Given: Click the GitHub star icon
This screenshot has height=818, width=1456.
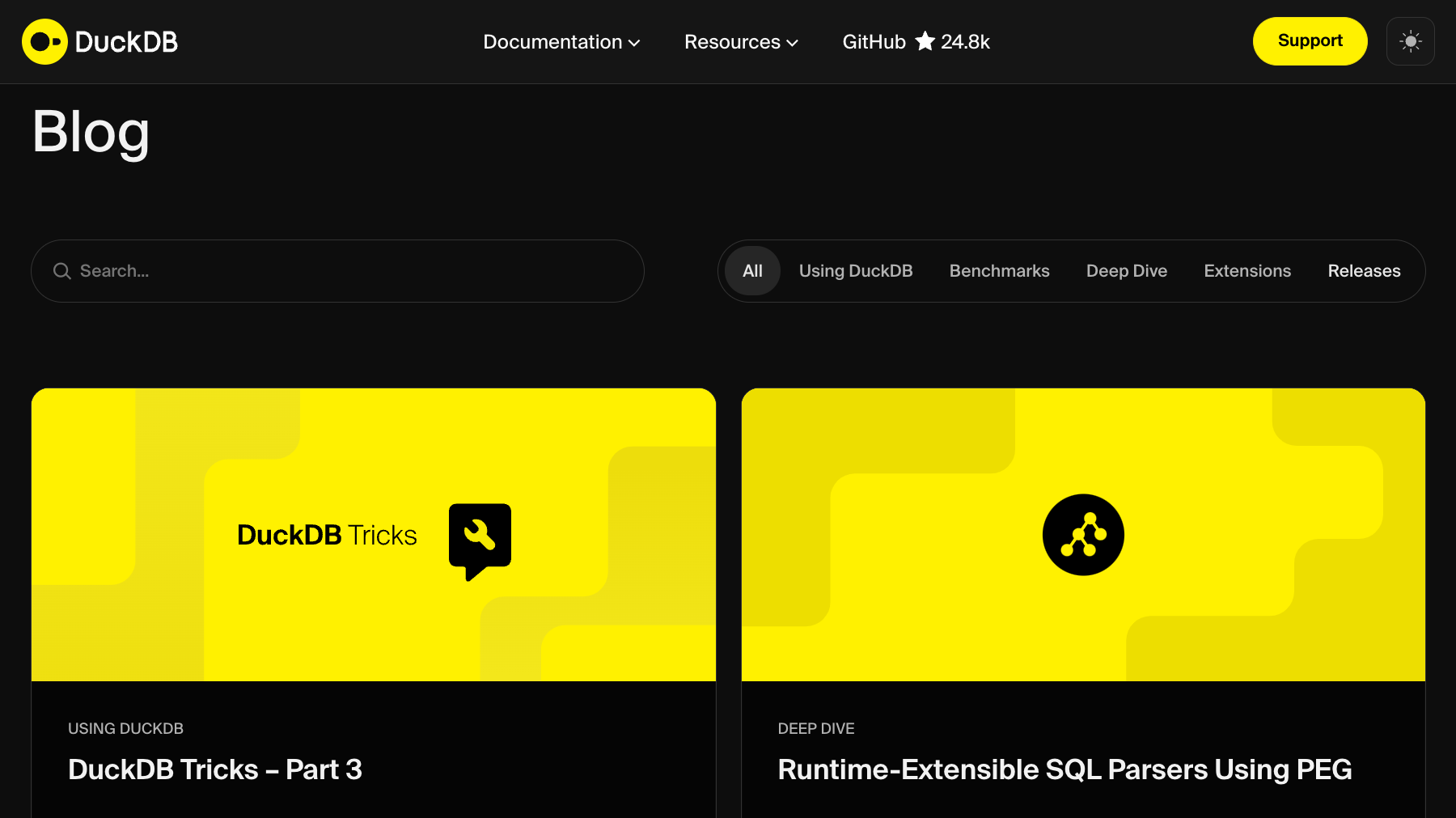Looking at the screenshot, I should click(x=925, y=41).
